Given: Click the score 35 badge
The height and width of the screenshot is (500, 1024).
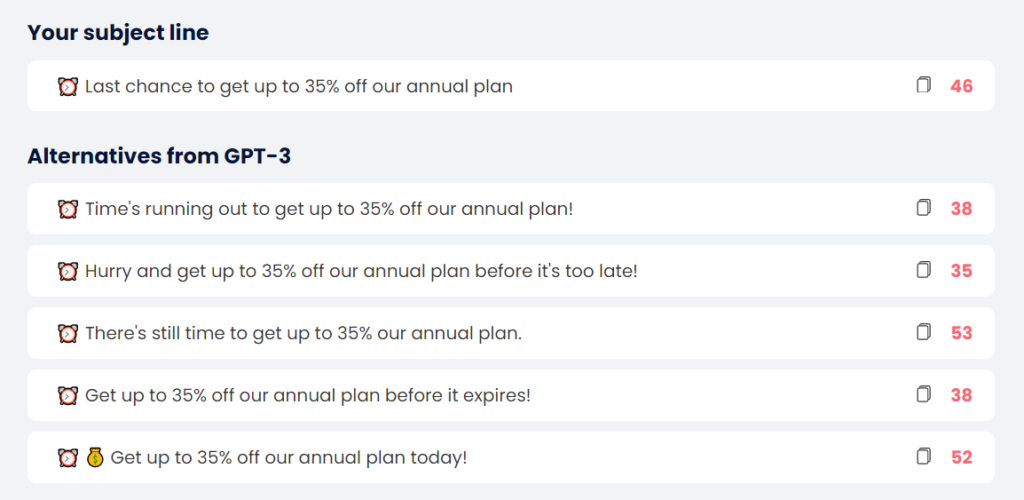Looking at the screenshot, I should (961, 271).
